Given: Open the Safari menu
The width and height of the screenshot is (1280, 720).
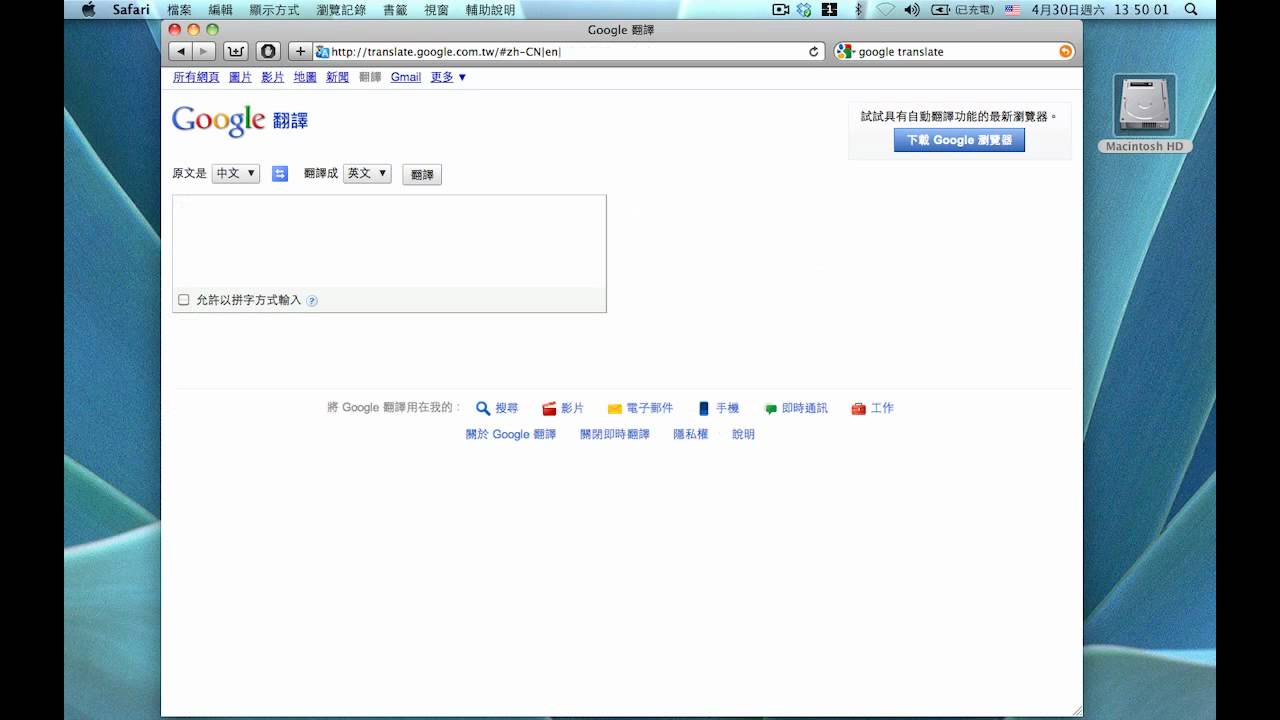Looking at the screenshot, I should coord(131,9).
